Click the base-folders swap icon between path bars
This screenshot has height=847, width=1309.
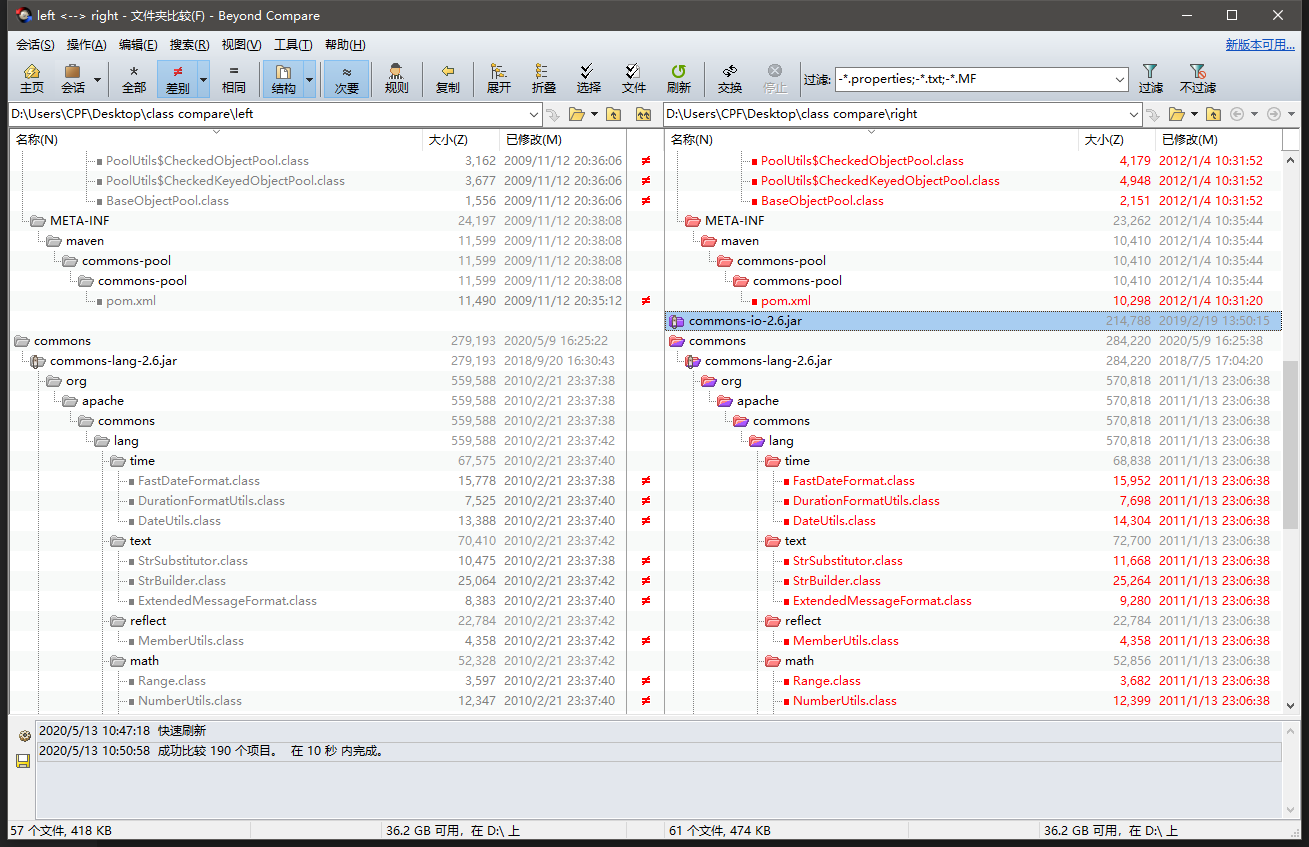click(x=644, y=114)
